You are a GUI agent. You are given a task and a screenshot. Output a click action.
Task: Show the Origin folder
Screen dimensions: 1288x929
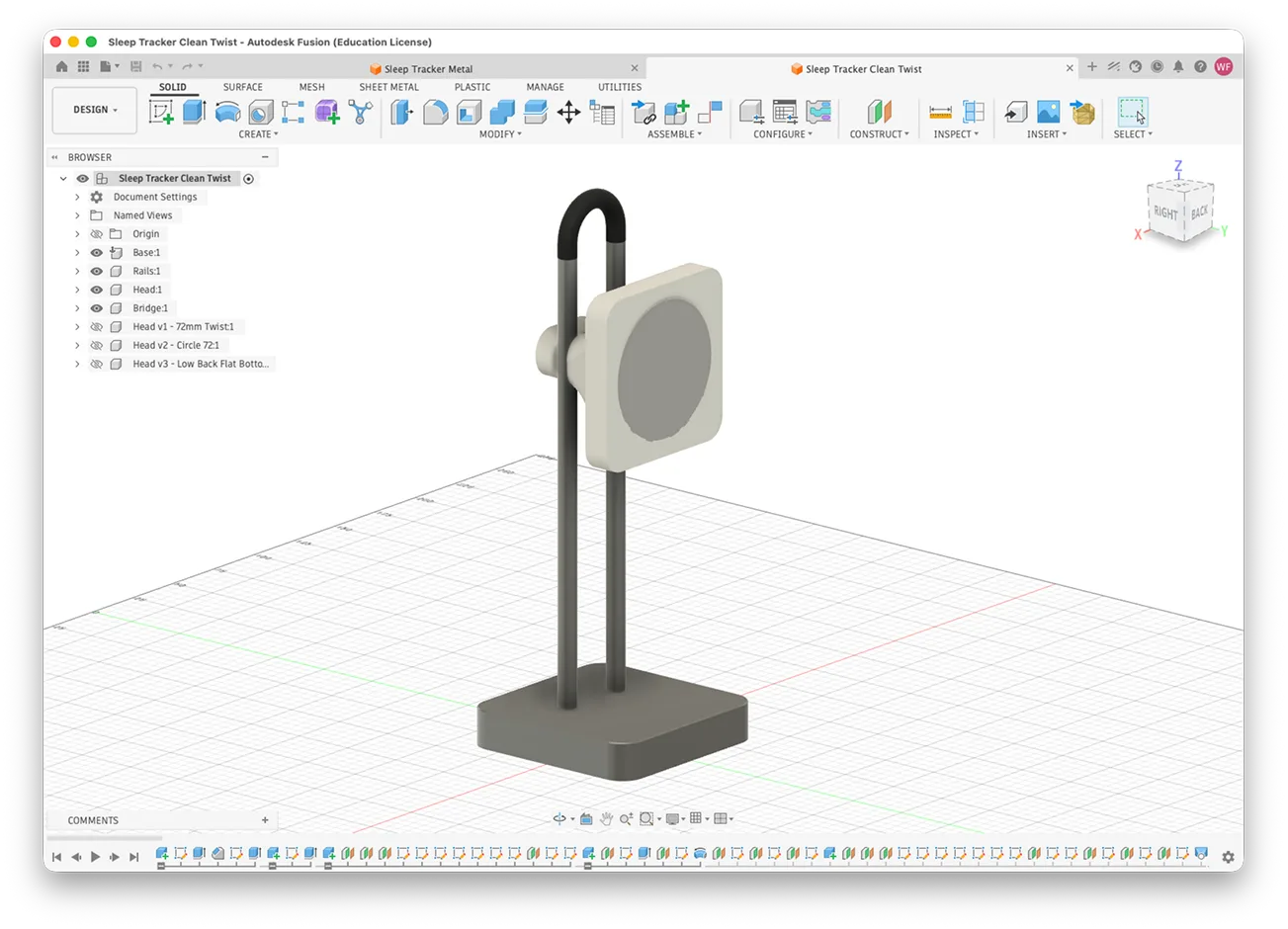97,234
